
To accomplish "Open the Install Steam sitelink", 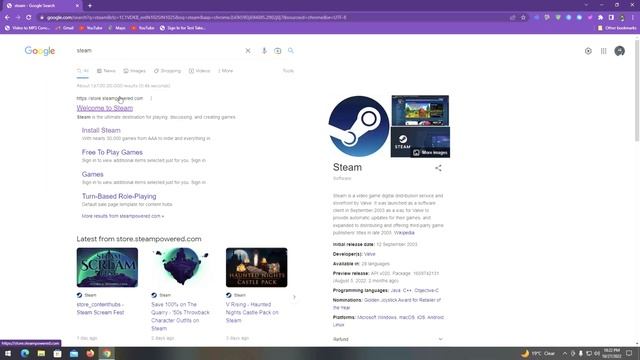I will [x=101, y=130].
